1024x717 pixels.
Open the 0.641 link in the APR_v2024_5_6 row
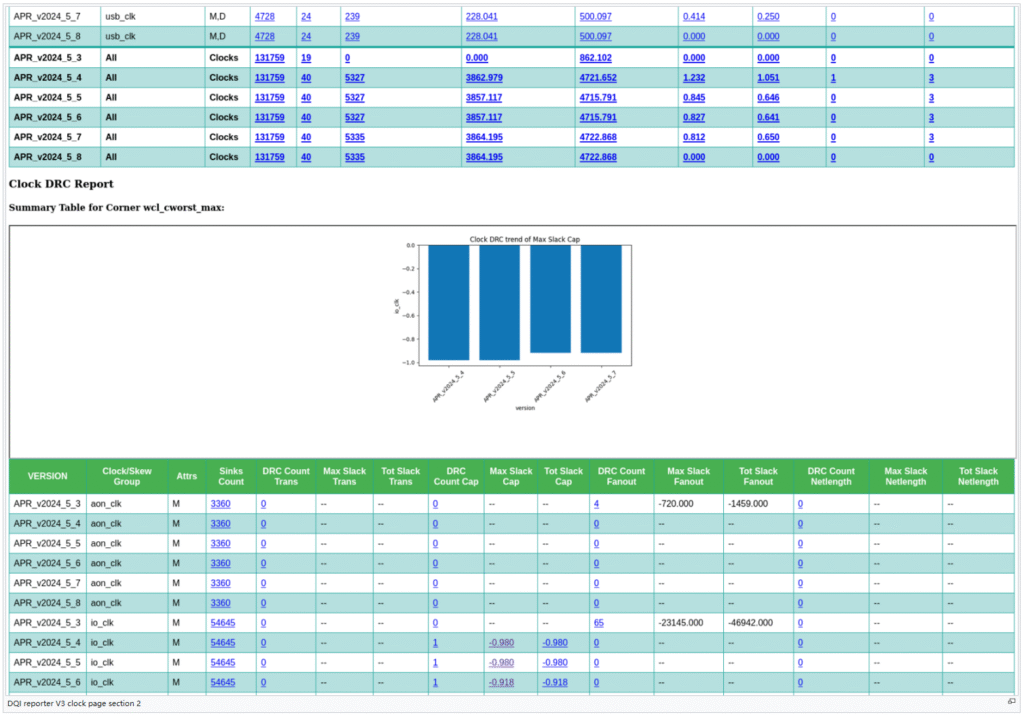(768, 118)
